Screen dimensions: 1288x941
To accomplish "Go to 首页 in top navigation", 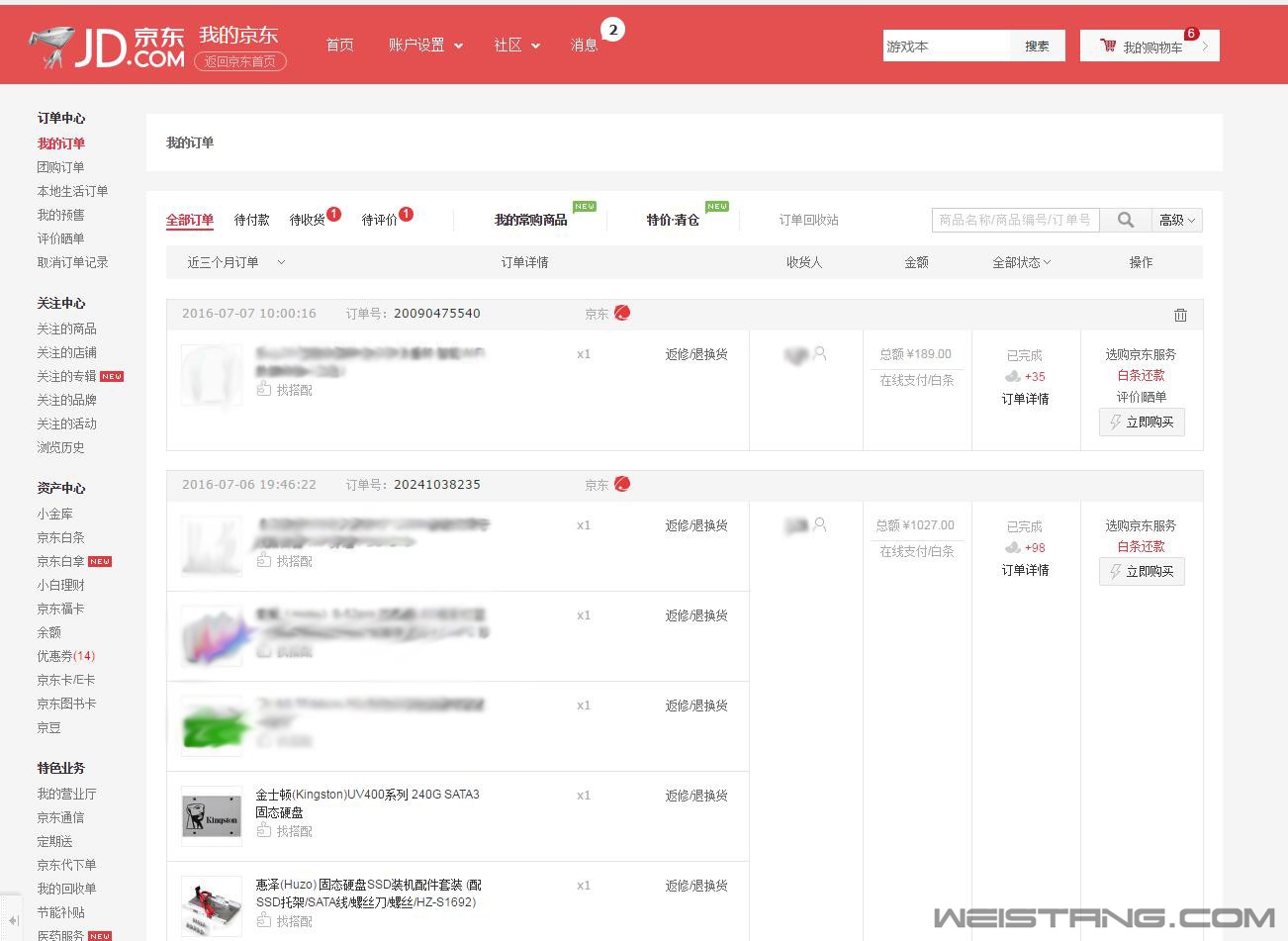I will pos(340,46).
